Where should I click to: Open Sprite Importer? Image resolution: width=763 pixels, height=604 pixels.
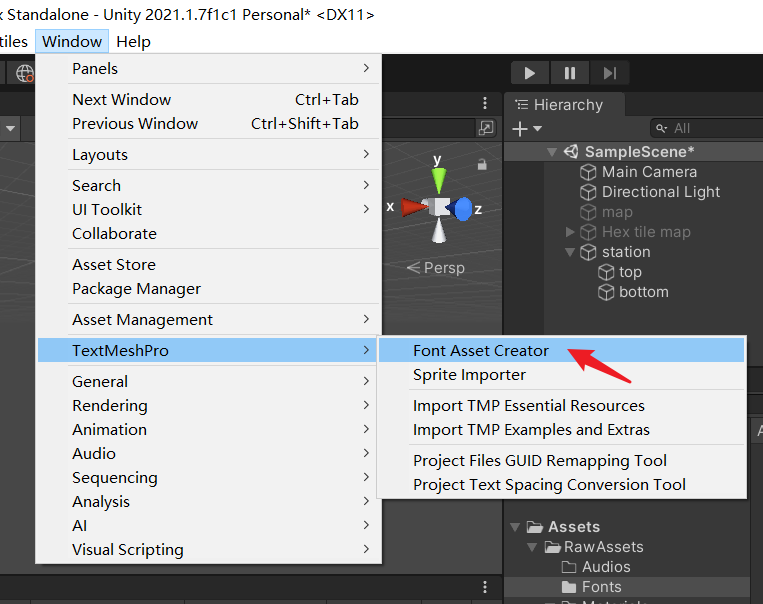[x=562, y=375]
